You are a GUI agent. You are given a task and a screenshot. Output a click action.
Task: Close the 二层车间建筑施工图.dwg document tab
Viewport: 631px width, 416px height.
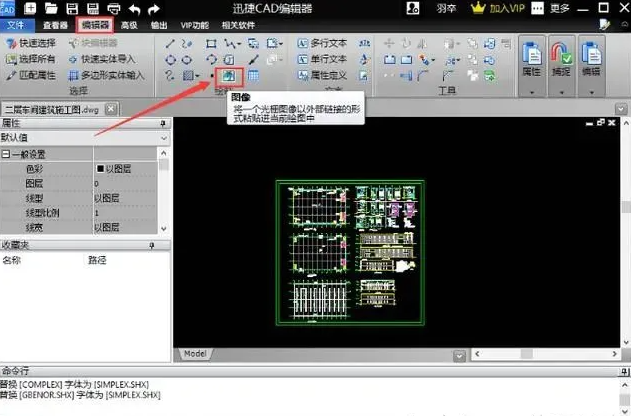coord(112,108)
